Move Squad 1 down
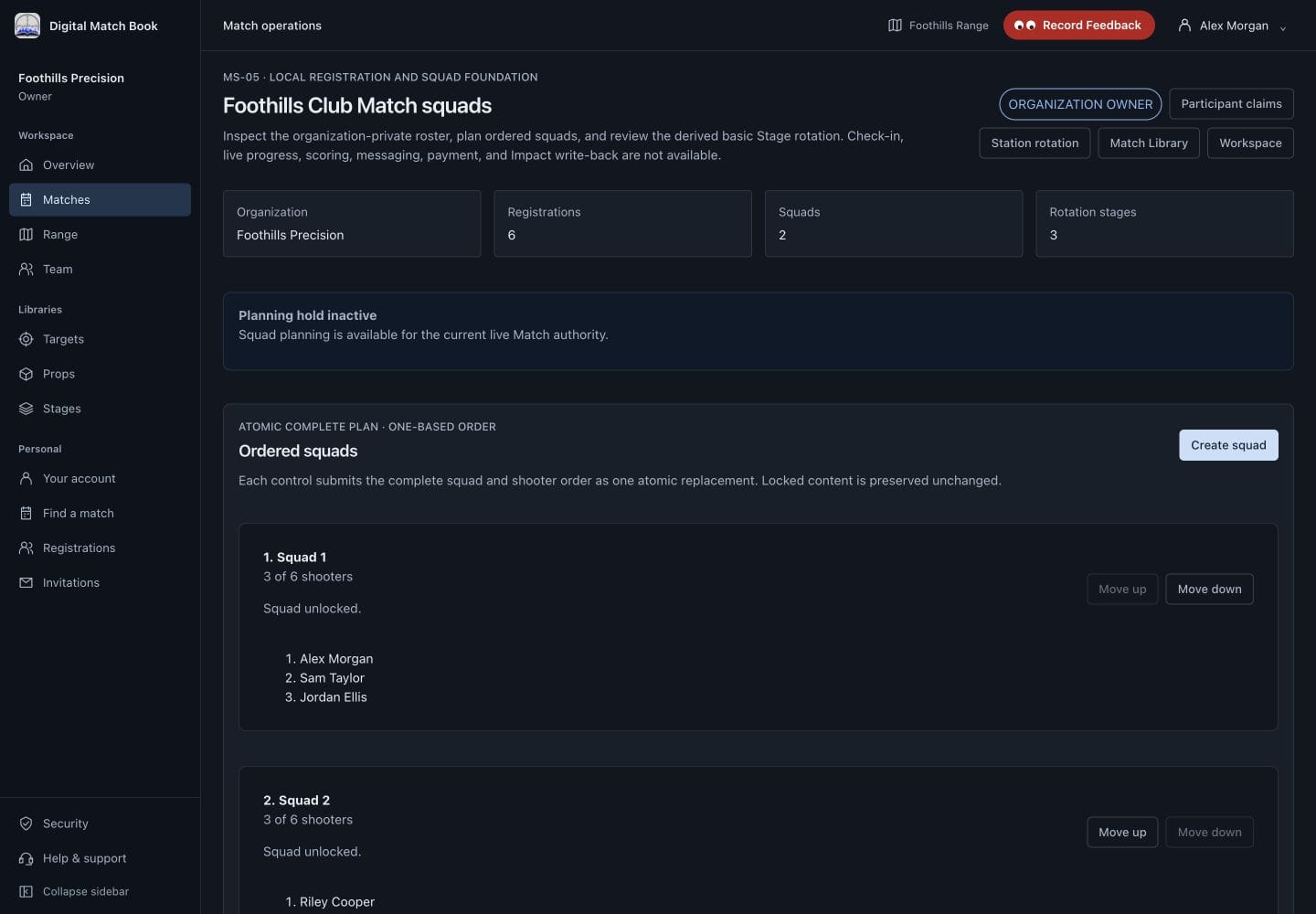This screenshot has width=1316, height=914. tap(1209, 590)
